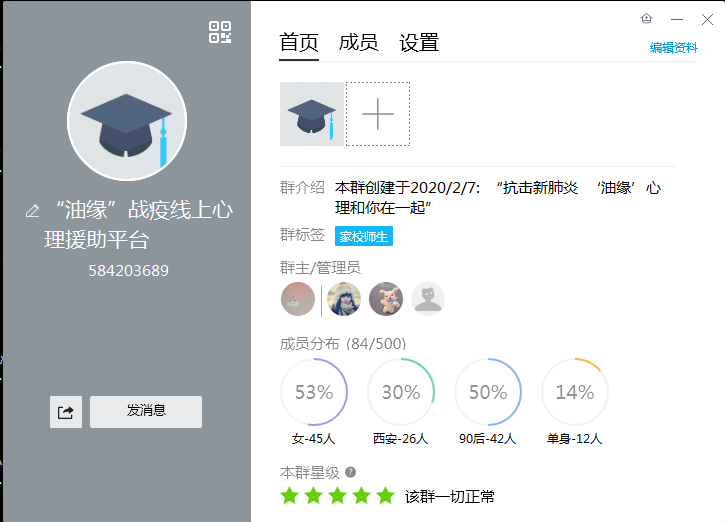
Task: Switch to the 首页 tab
Action: tap(299, 43)
